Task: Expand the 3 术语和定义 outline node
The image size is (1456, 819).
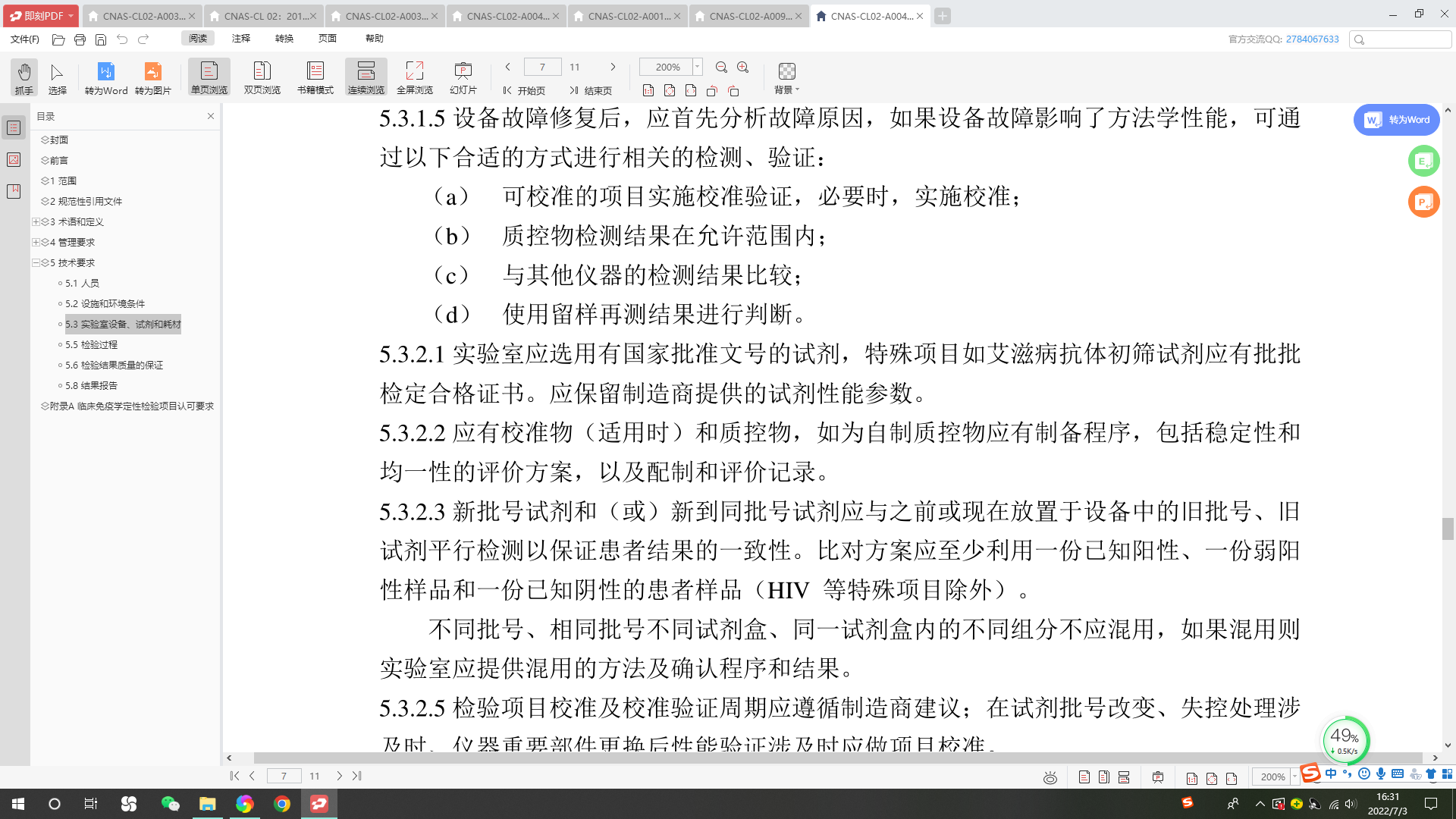Action: (36, 221)
